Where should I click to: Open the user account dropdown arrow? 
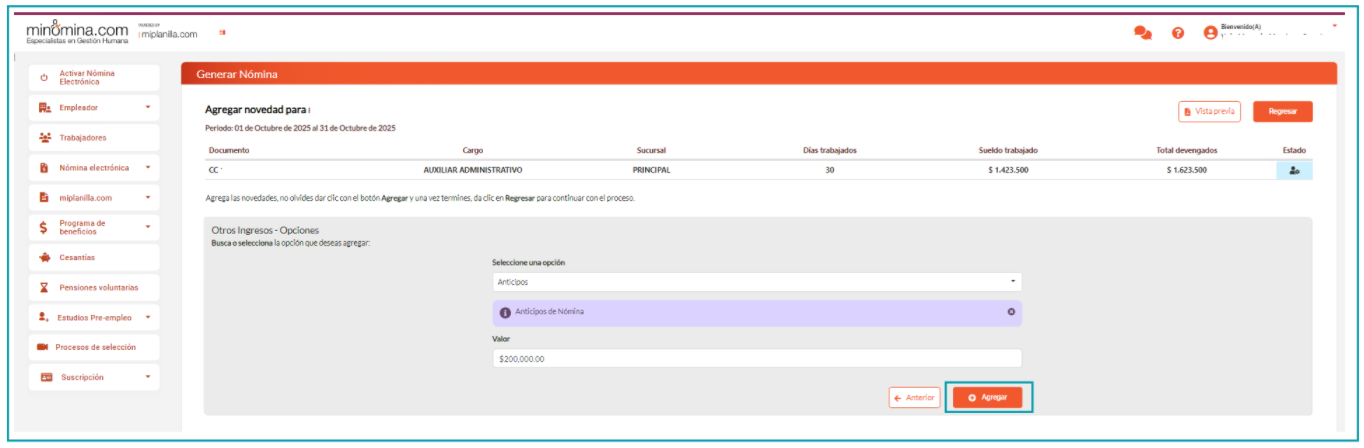click(1334, 25)
